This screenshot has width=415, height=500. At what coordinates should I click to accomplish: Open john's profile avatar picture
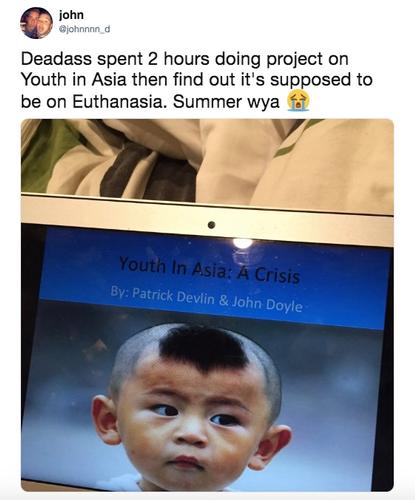37,23
